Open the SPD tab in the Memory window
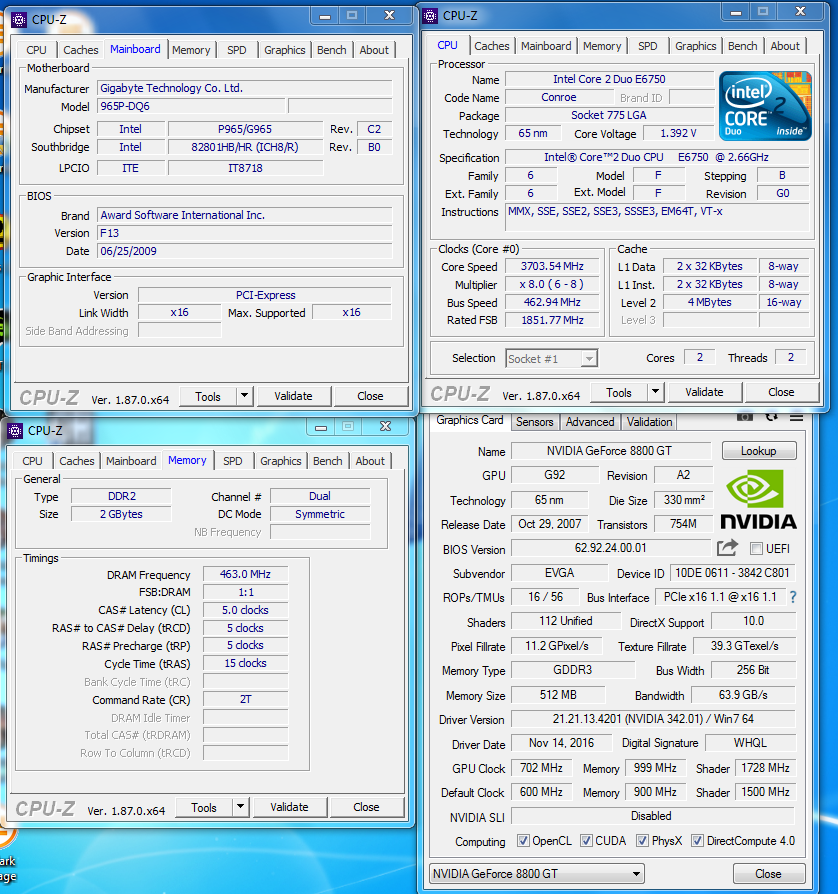The image size is (838, 894). tap(232, 461)
